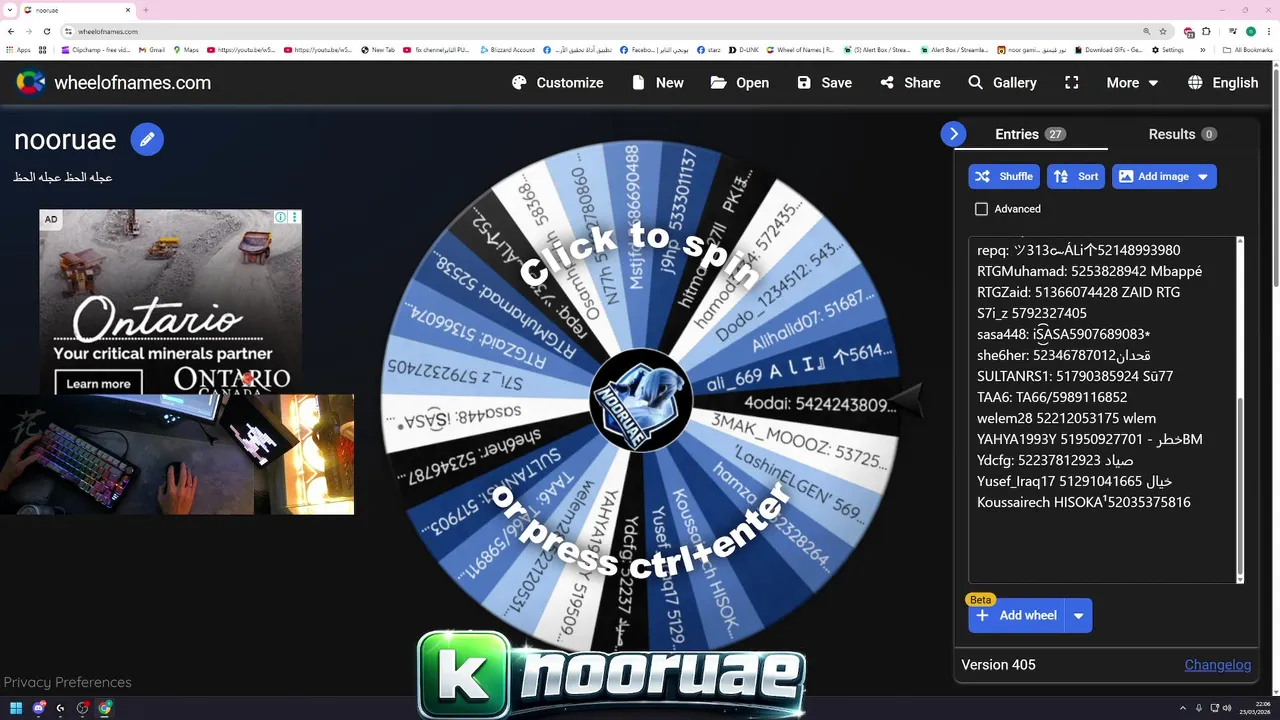
Task: Open the browser Extensions icon
Action: point(1206,31)
